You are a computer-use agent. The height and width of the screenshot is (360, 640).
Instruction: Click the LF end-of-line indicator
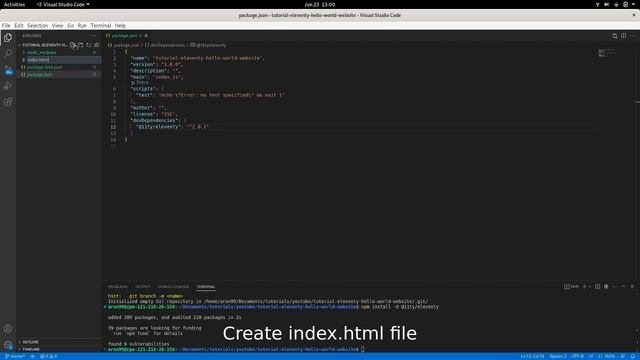(591, 356)
